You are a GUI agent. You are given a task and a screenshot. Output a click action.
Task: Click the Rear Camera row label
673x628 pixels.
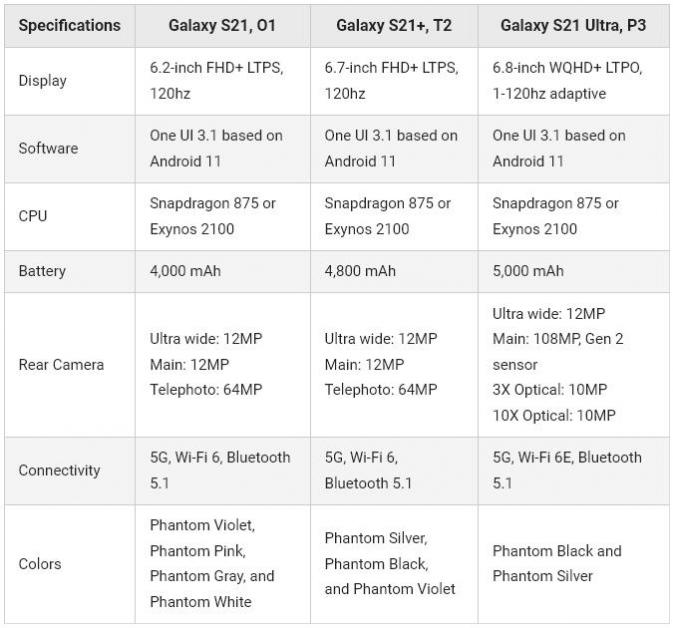tap(61, 365)
